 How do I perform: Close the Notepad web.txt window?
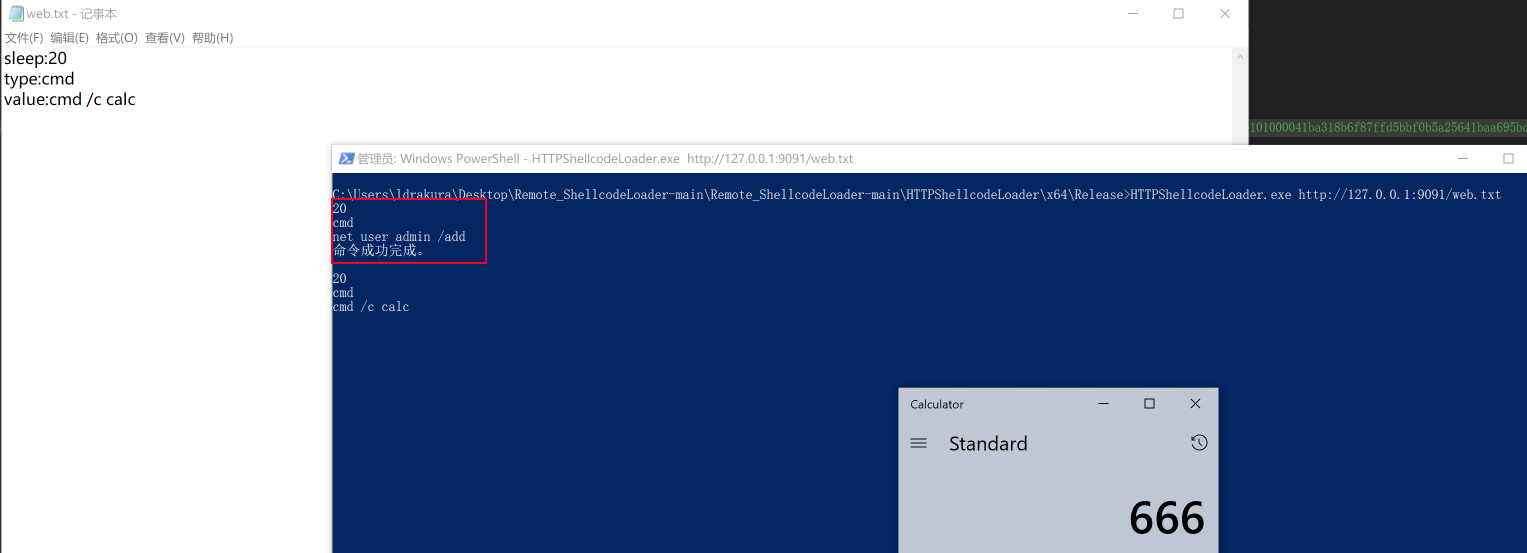1224,14
